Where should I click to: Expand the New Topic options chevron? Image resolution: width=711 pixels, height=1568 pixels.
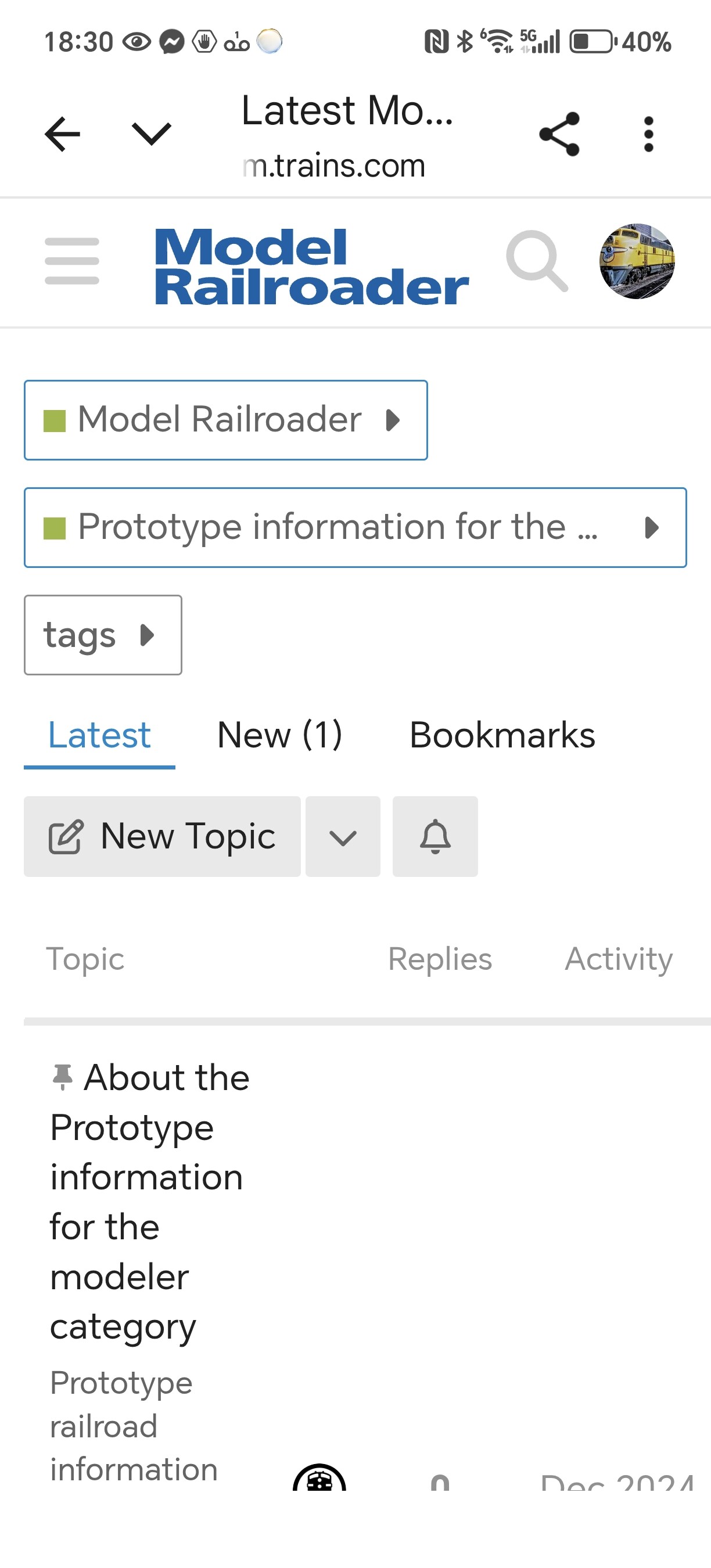(343, 836)
